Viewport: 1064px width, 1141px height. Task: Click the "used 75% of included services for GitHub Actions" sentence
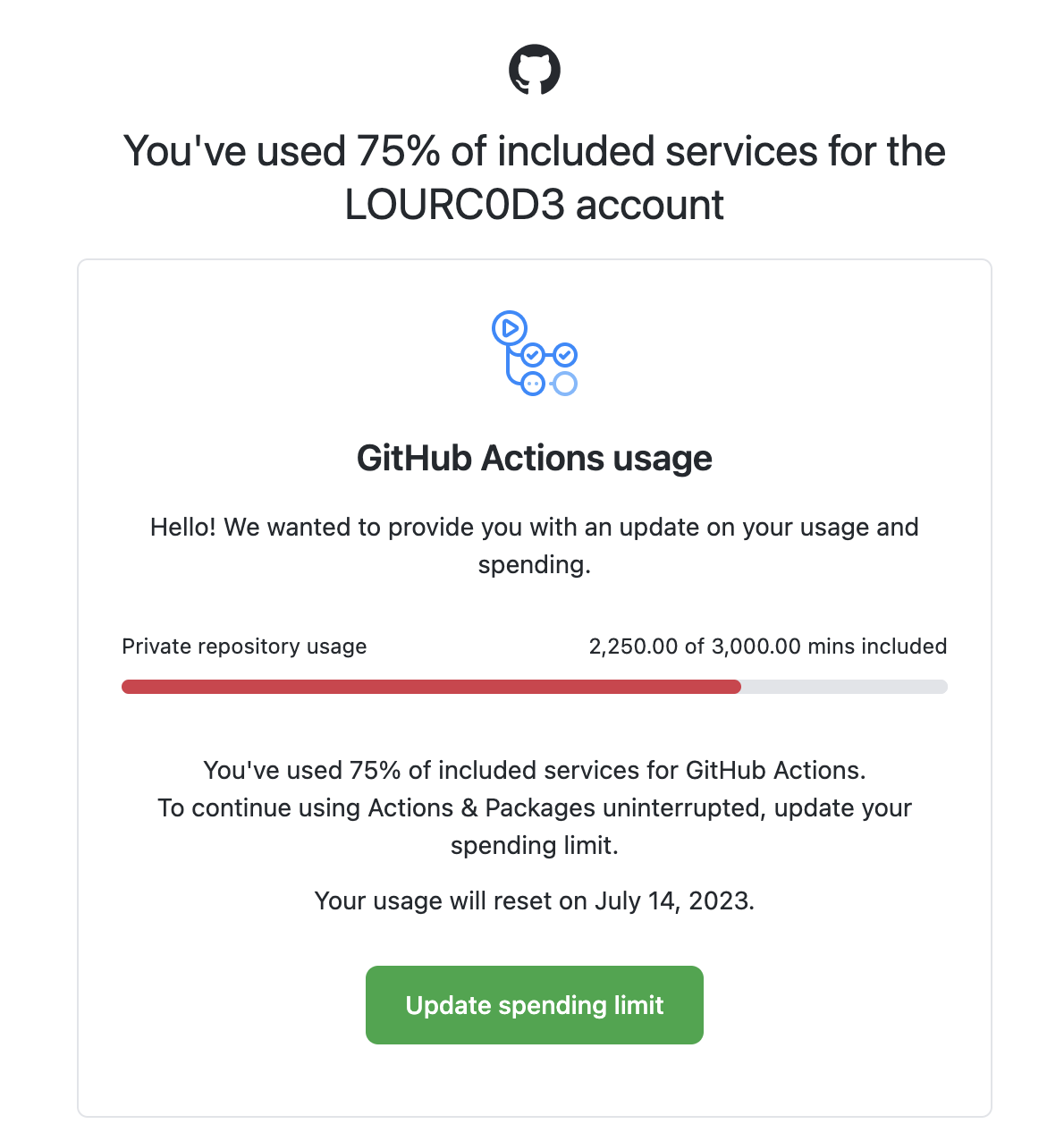535,771
